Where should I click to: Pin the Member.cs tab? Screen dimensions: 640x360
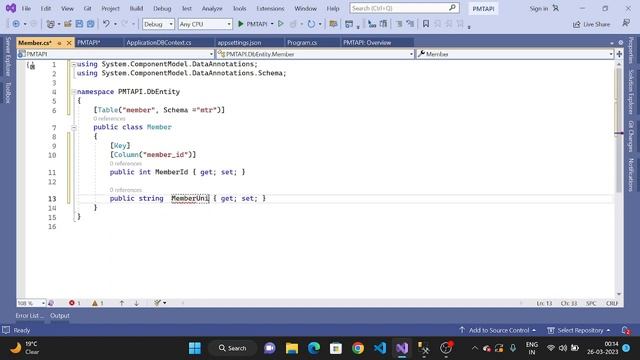click(60, 43)
